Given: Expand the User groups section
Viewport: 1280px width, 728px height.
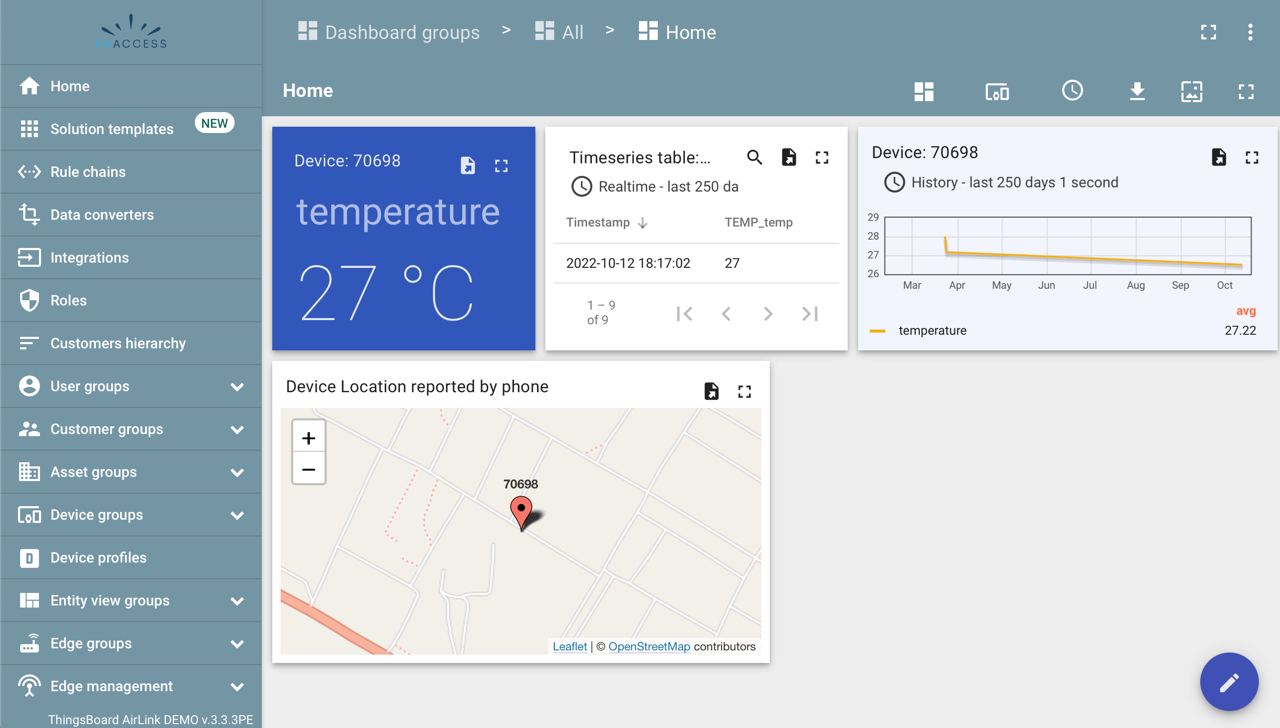Looking at the screenshot, I should 131,386.
